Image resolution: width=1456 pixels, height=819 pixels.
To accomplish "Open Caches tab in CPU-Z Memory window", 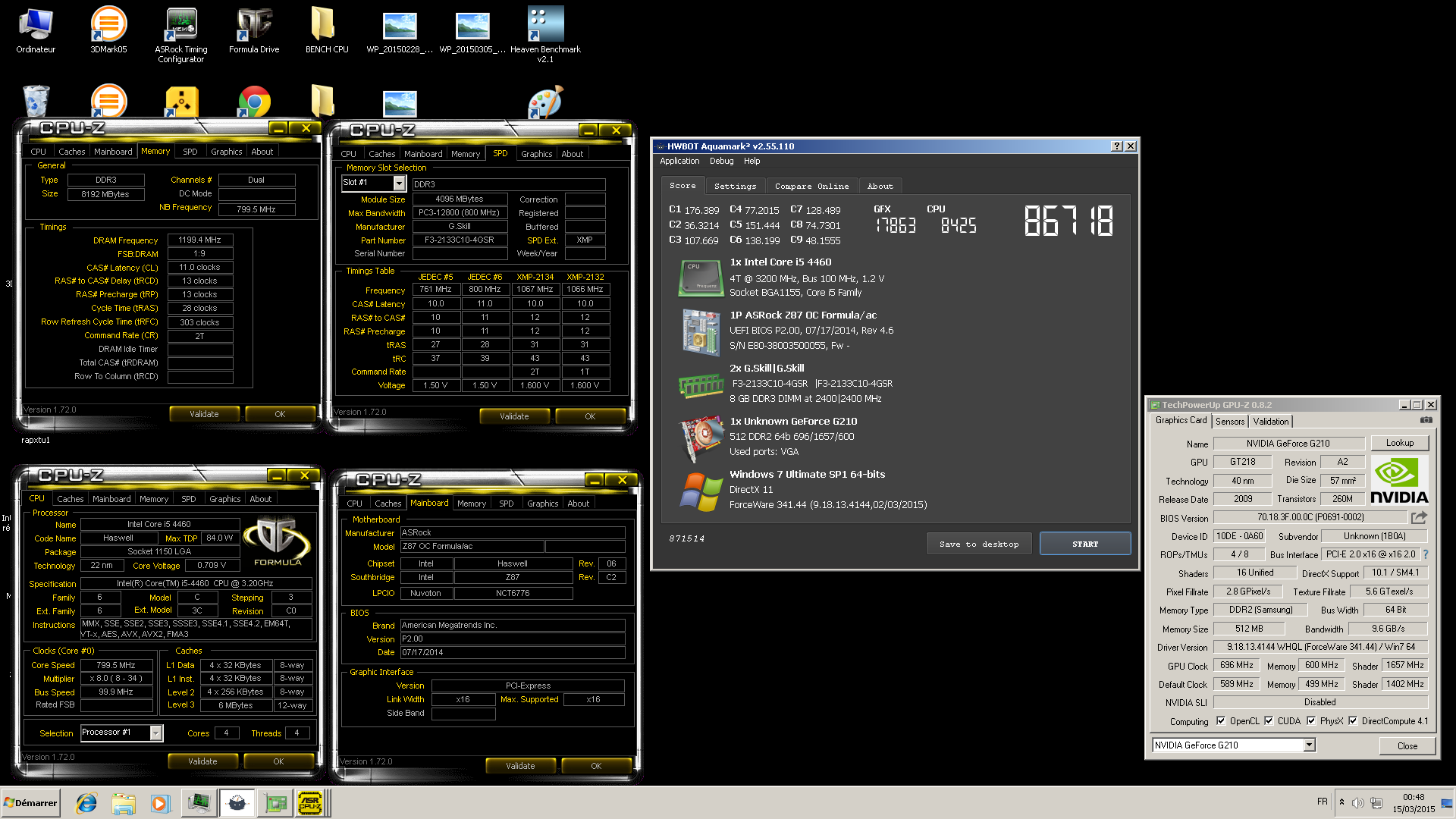I will click(72, 152).
